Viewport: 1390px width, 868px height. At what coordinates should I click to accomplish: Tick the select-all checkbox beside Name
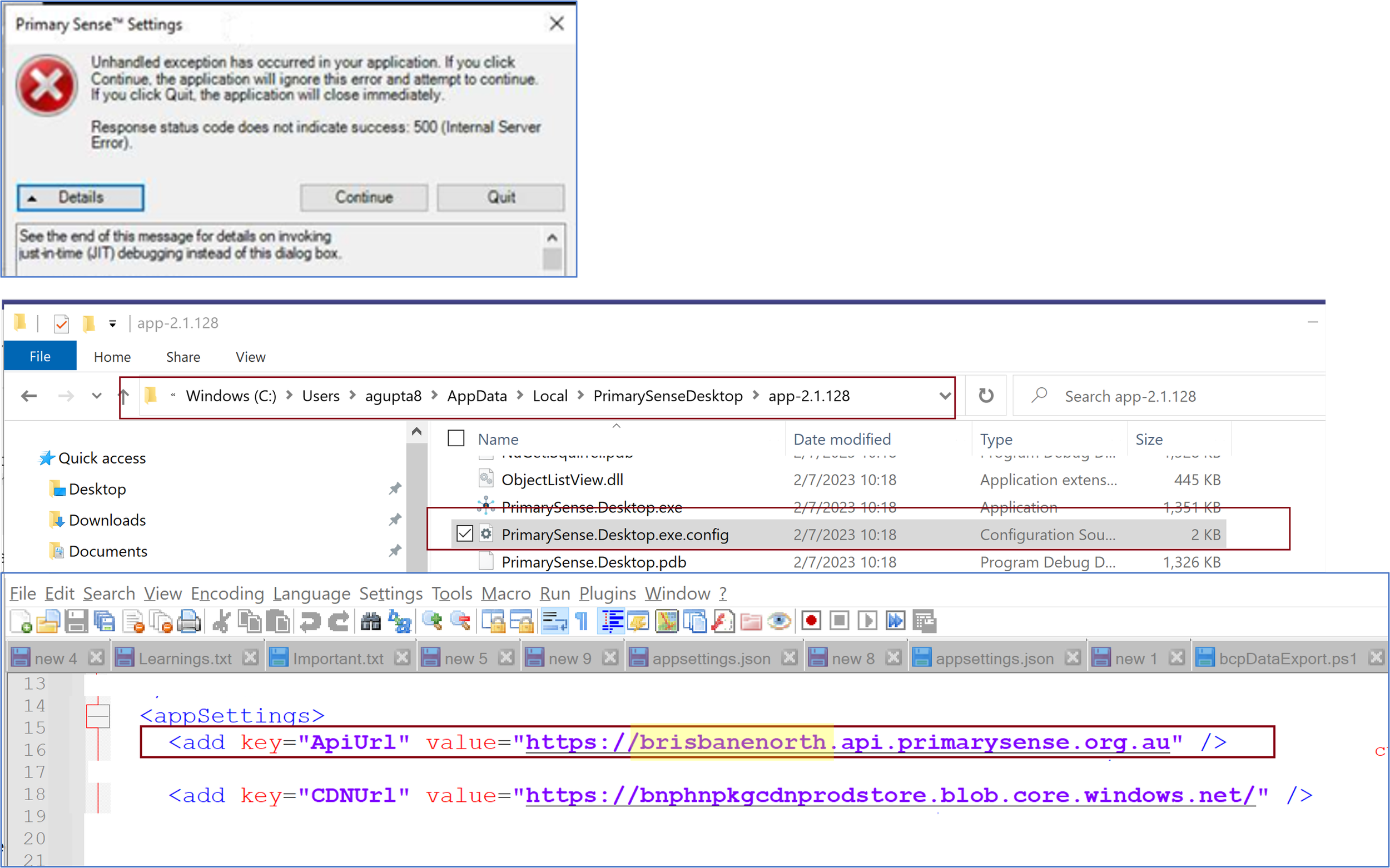pyautogui.click(x=456, y=438)
